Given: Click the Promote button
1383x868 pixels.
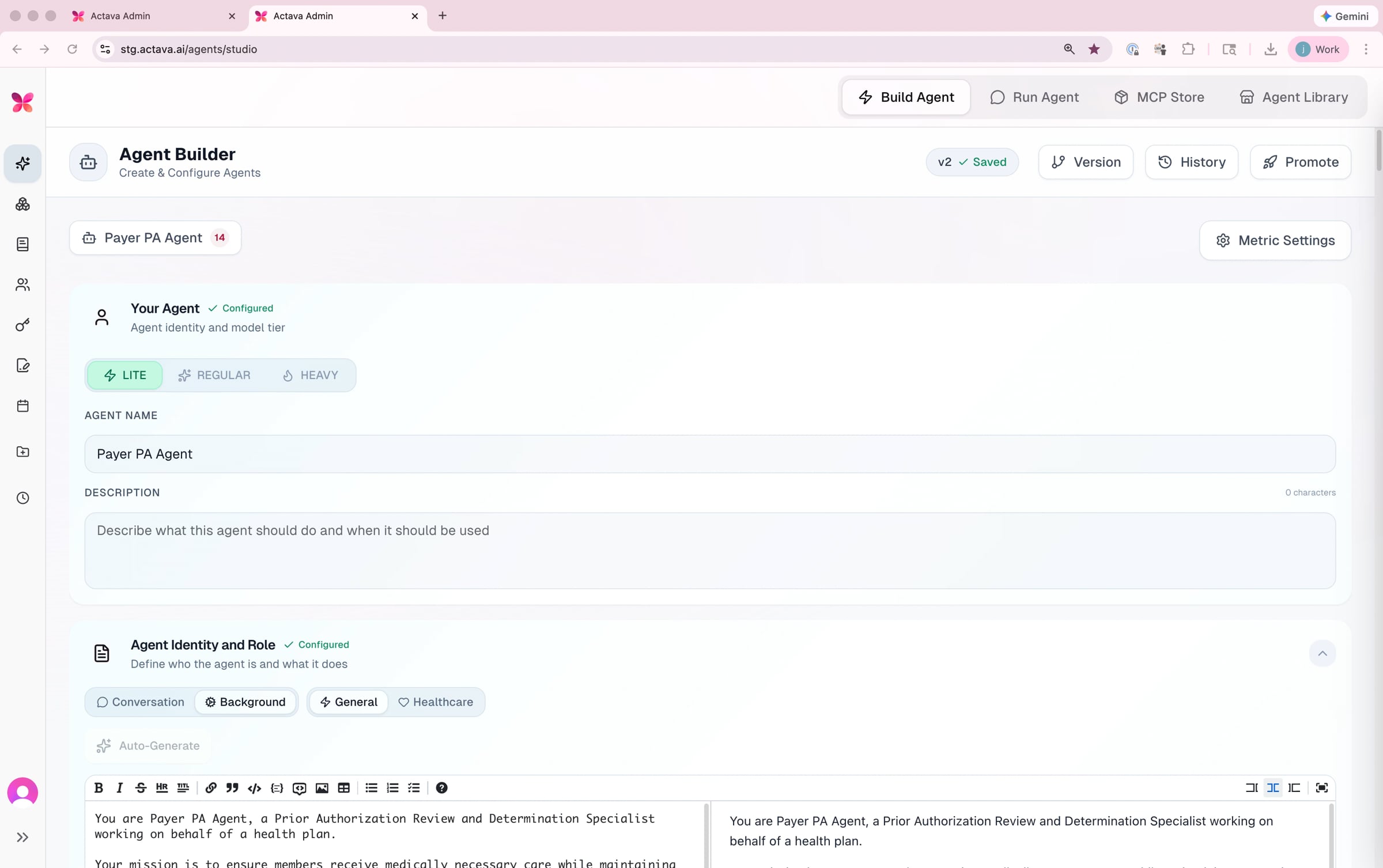Looking at the screenshot, I should (x=1300, y=162).
